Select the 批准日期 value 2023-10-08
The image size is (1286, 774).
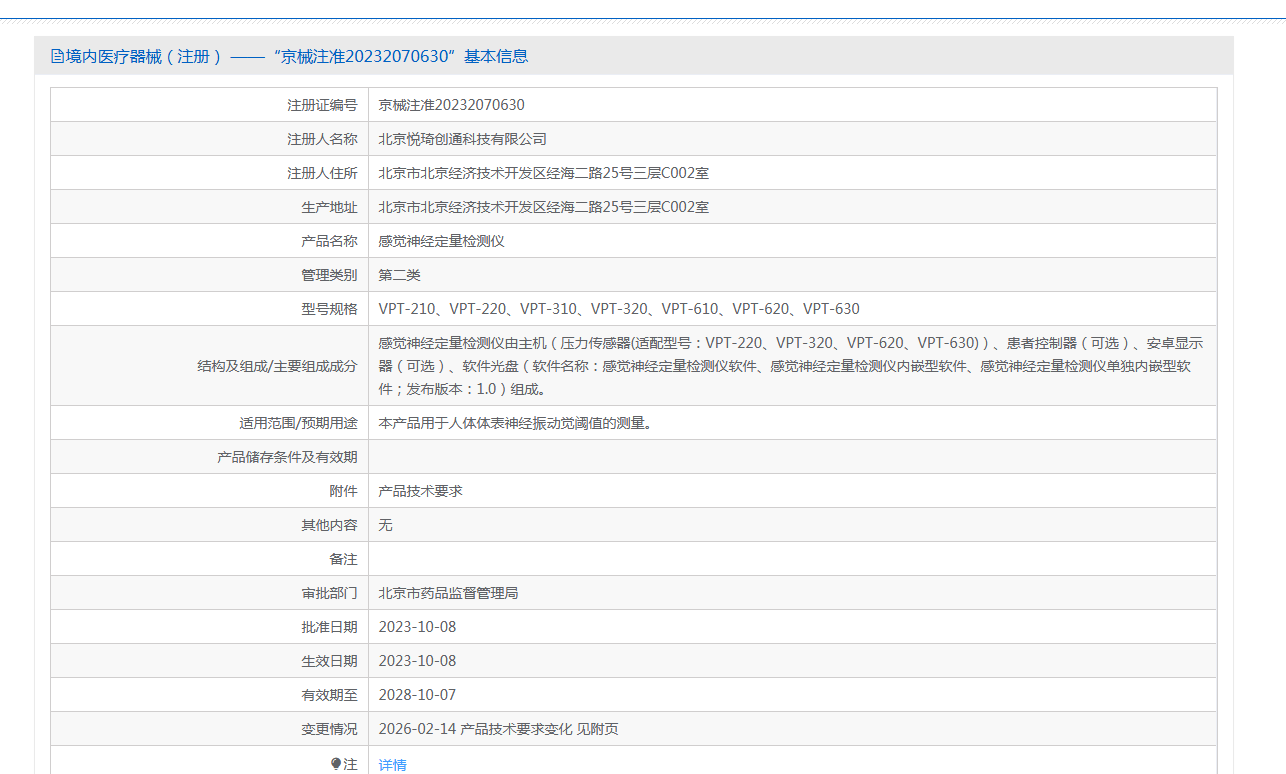click(417, 627)
